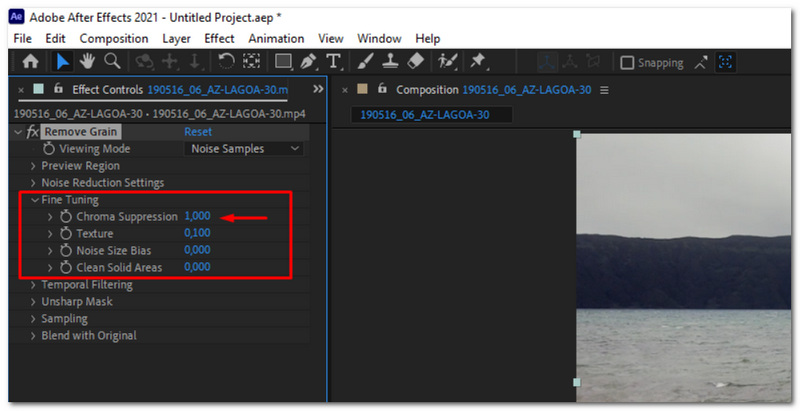The height and width of the screenshot is (411, 800).
Task: Toggle the Chroma Suppression stopwatch
Action: (66, 217)
